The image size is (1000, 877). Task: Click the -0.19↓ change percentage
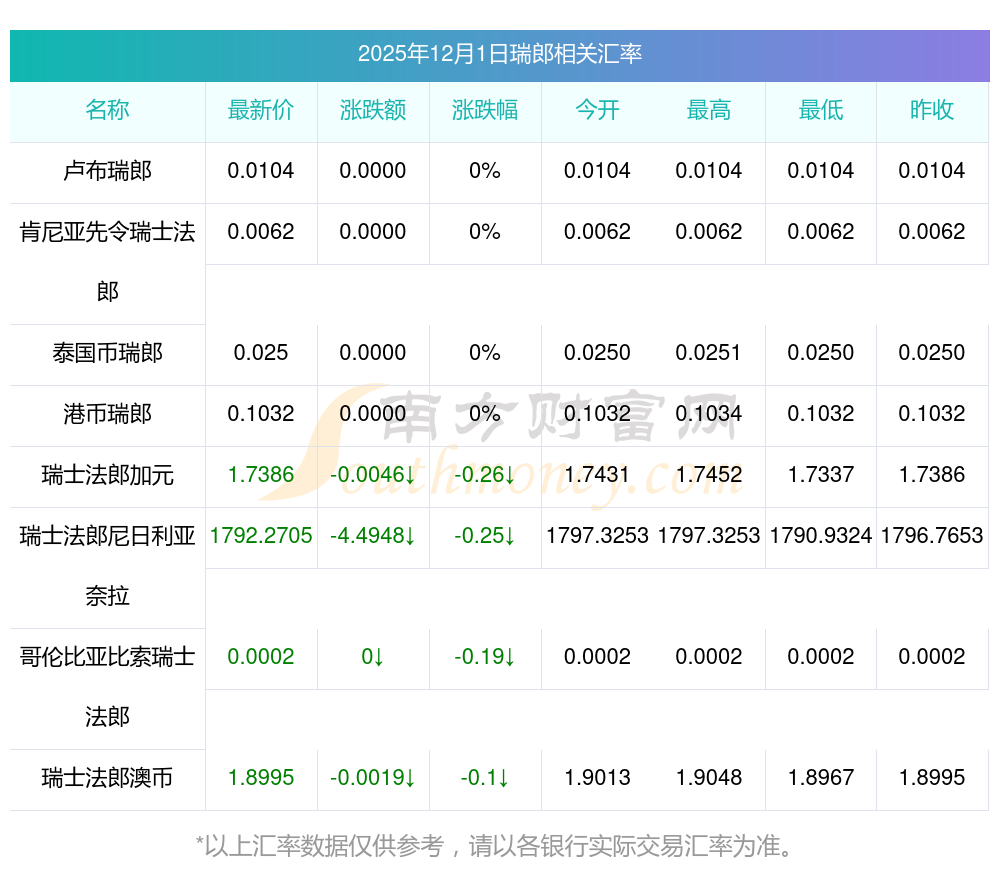485,657
